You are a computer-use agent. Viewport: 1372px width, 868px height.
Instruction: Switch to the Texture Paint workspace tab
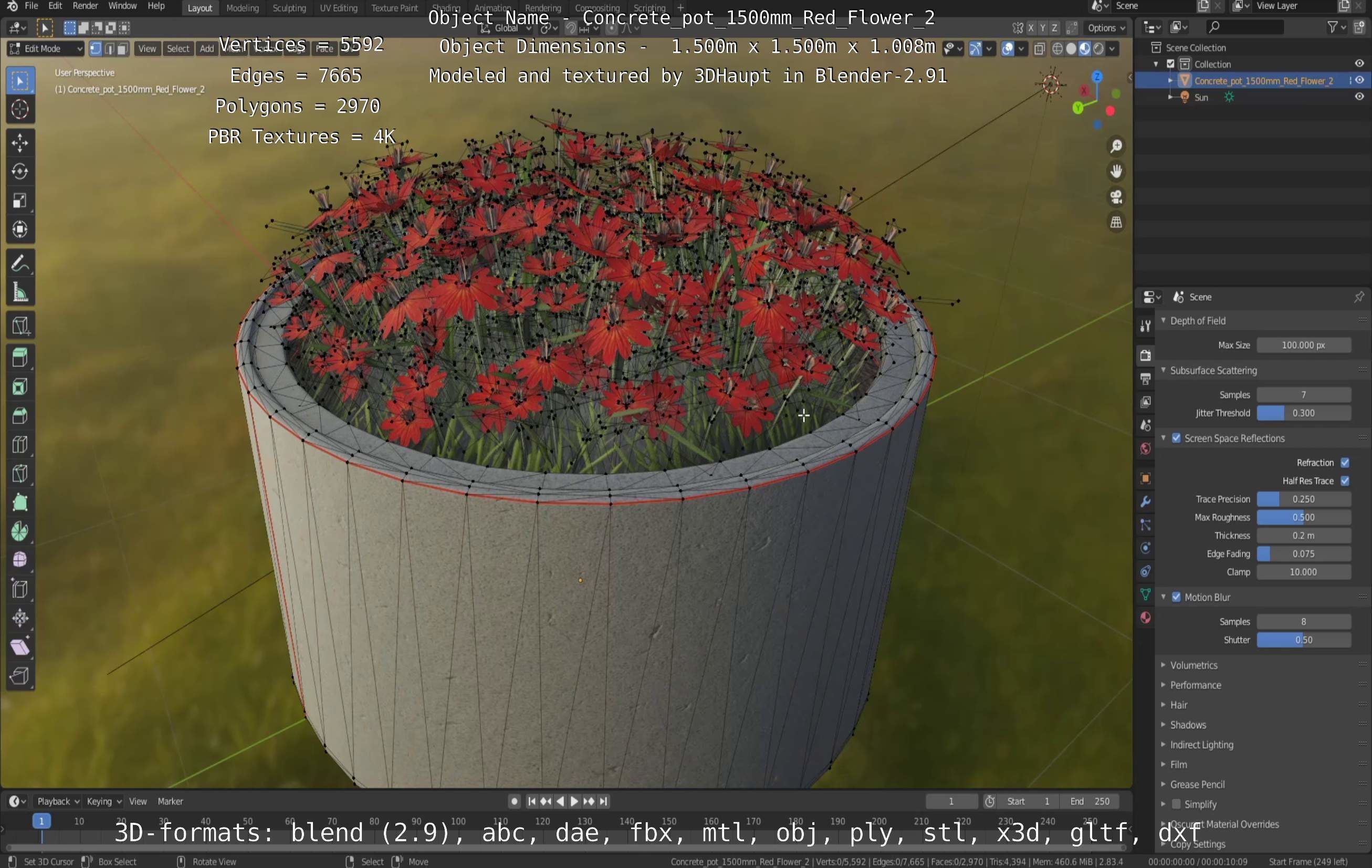click(394, 8)
